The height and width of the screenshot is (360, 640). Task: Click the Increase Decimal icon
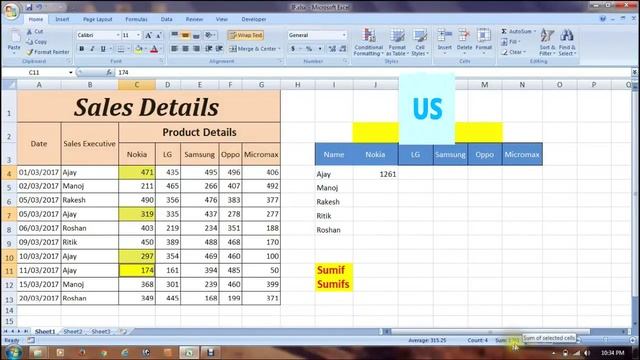tap(332, 49)
